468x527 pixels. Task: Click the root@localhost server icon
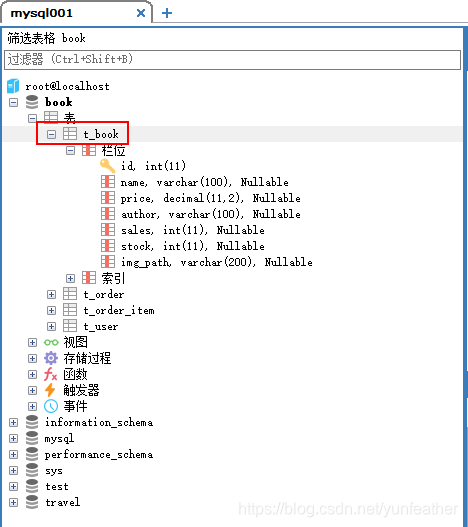click(13, 86)
